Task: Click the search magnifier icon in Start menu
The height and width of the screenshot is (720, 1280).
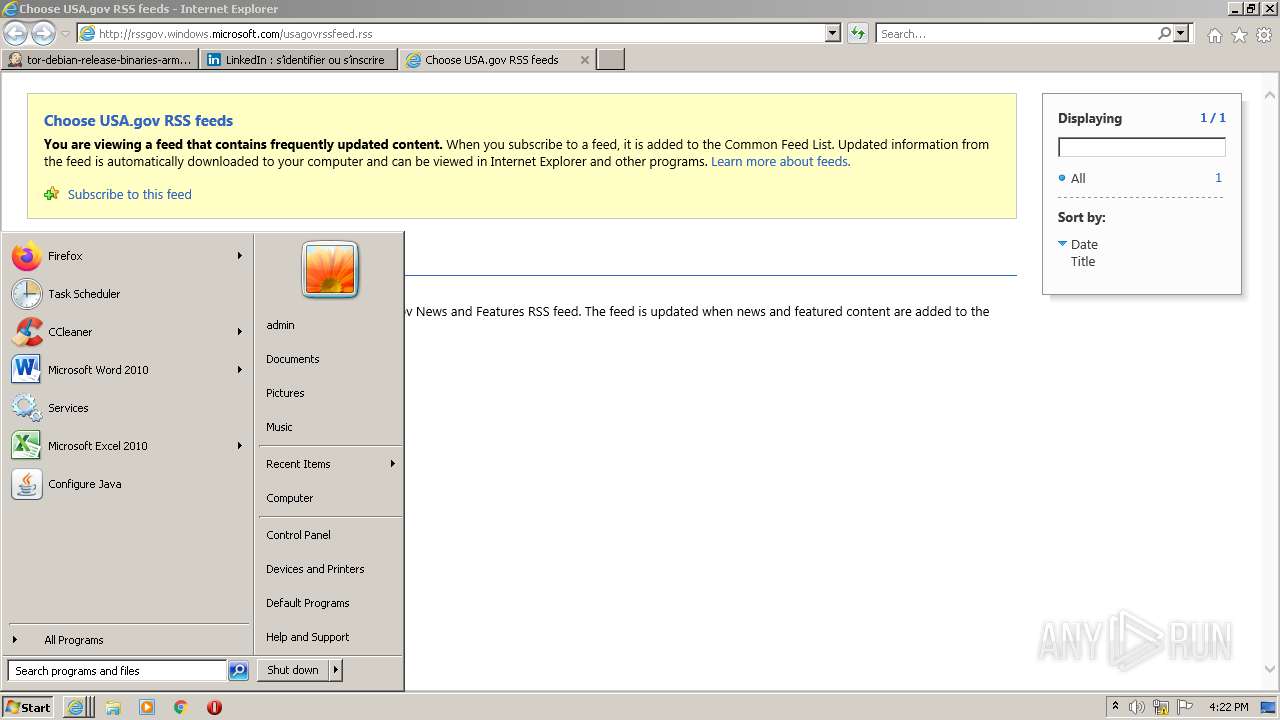Action: coord(238,671)
